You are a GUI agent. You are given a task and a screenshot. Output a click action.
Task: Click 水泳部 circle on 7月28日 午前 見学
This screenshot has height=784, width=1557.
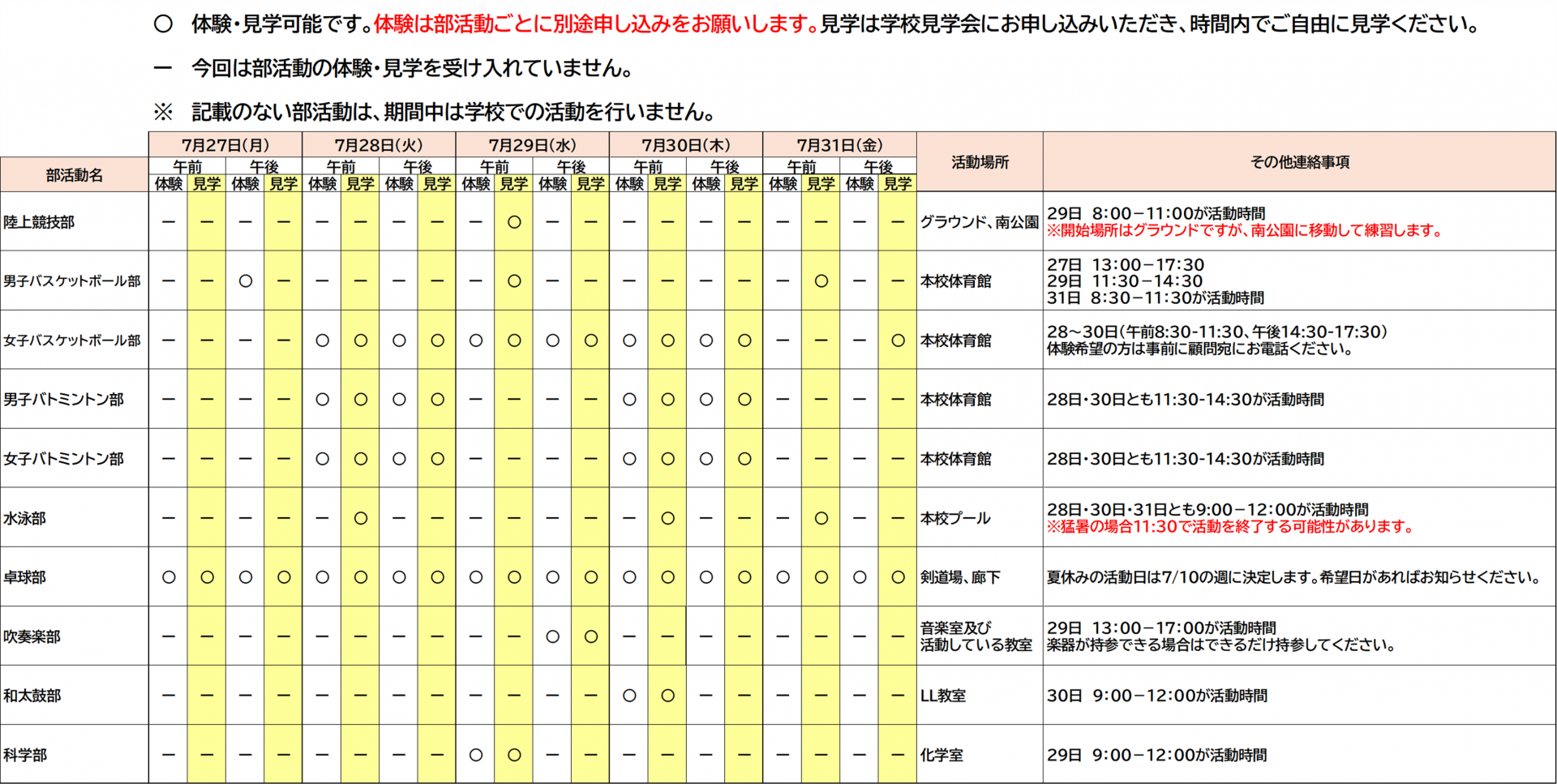(x=361, y=518)
